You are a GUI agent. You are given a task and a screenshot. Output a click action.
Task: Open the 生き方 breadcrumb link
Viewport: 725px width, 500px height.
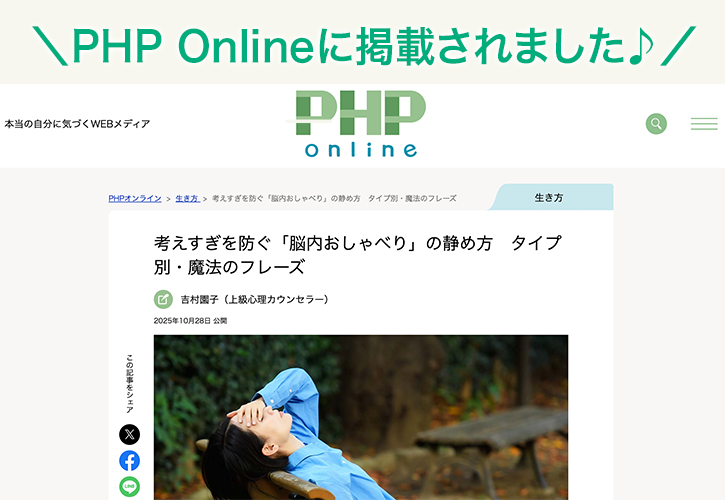coord(187,198)
